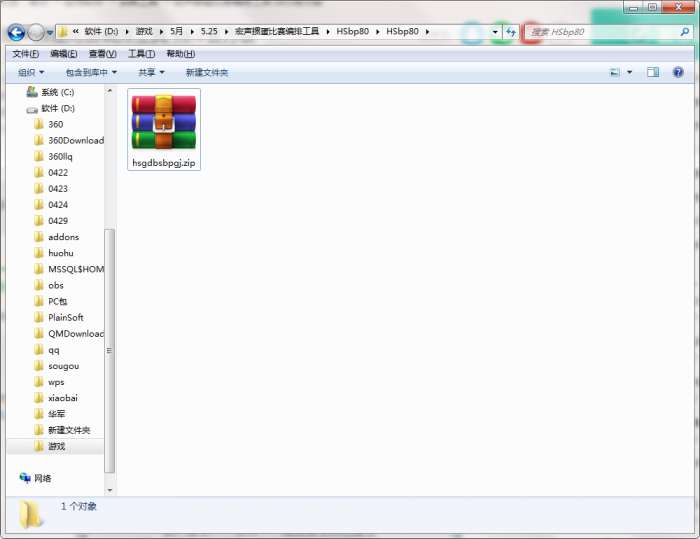The width and height of the screenshot is (700, 539).
Task: Open the addons folder in sidebar
Action: [x=63, y=237]
